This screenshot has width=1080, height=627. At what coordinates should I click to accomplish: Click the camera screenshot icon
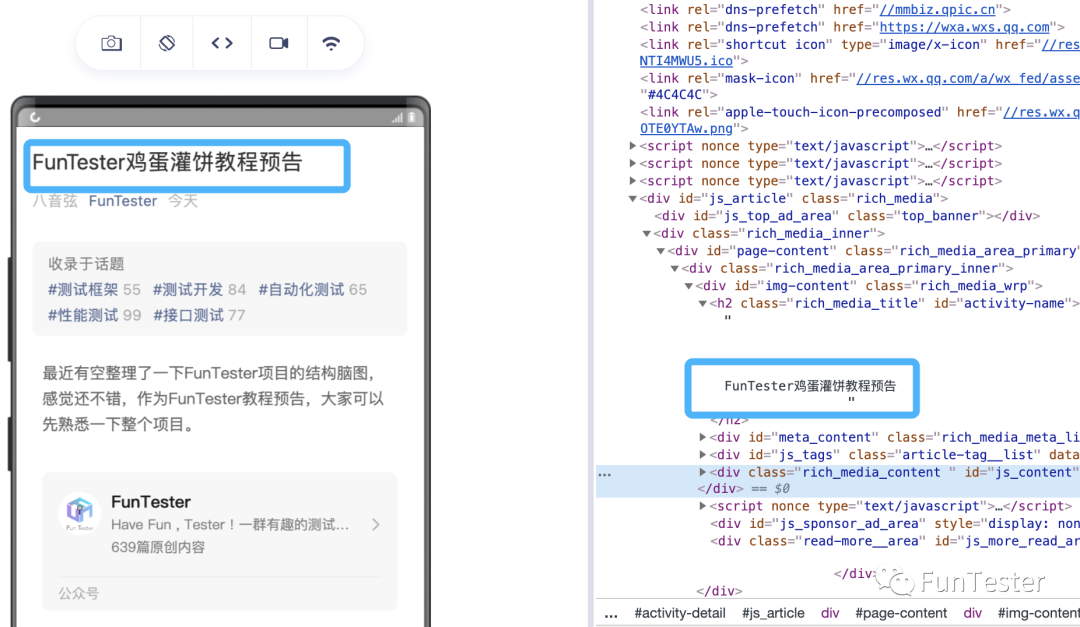(112, 43)
